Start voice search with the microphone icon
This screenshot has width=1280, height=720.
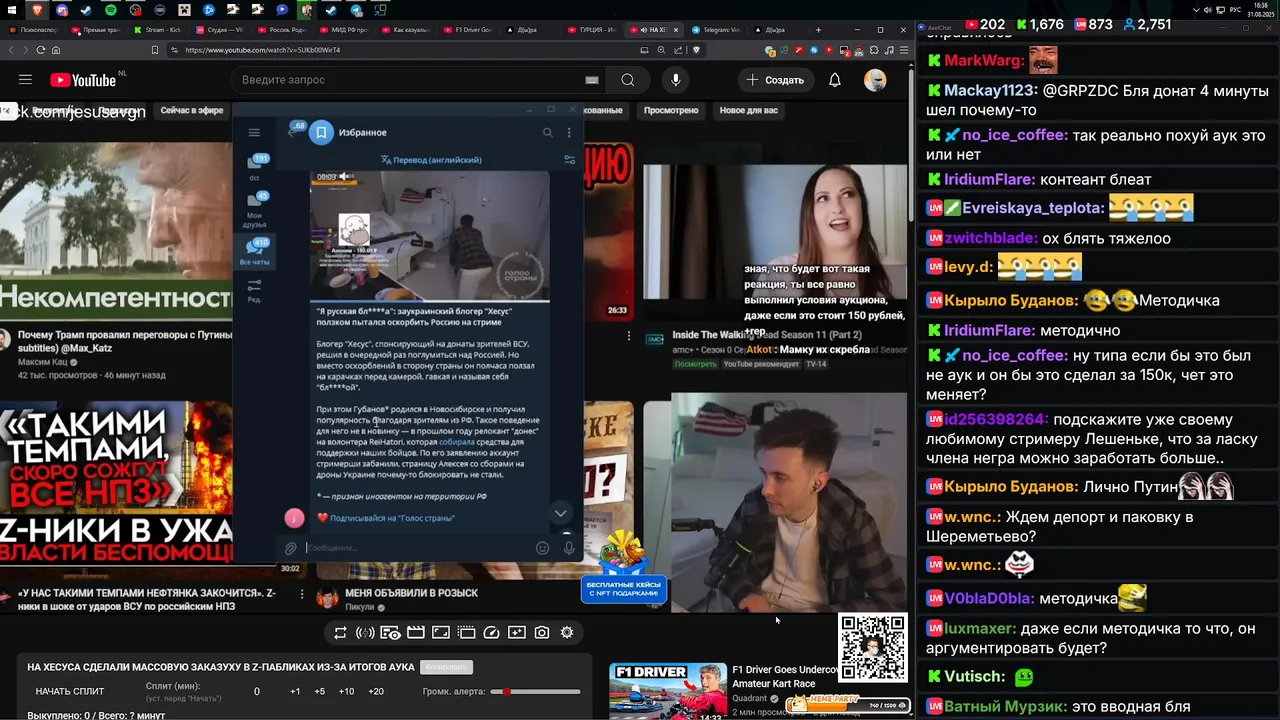676,80
